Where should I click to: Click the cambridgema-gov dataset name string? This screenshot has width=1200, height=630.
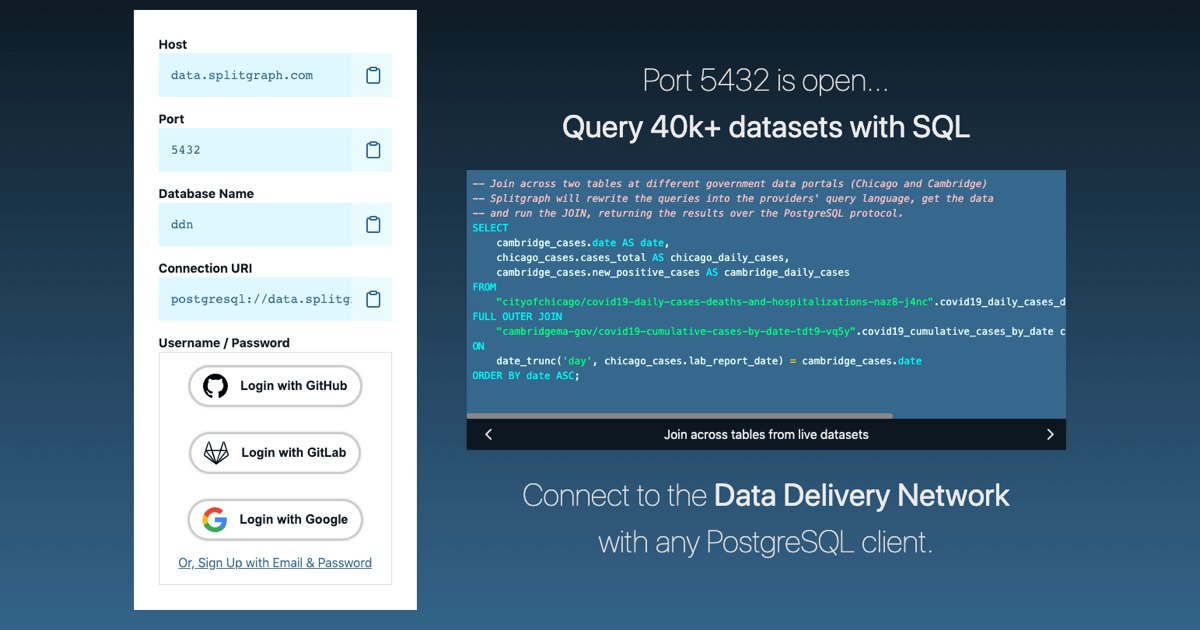click(x=676, y=331)
